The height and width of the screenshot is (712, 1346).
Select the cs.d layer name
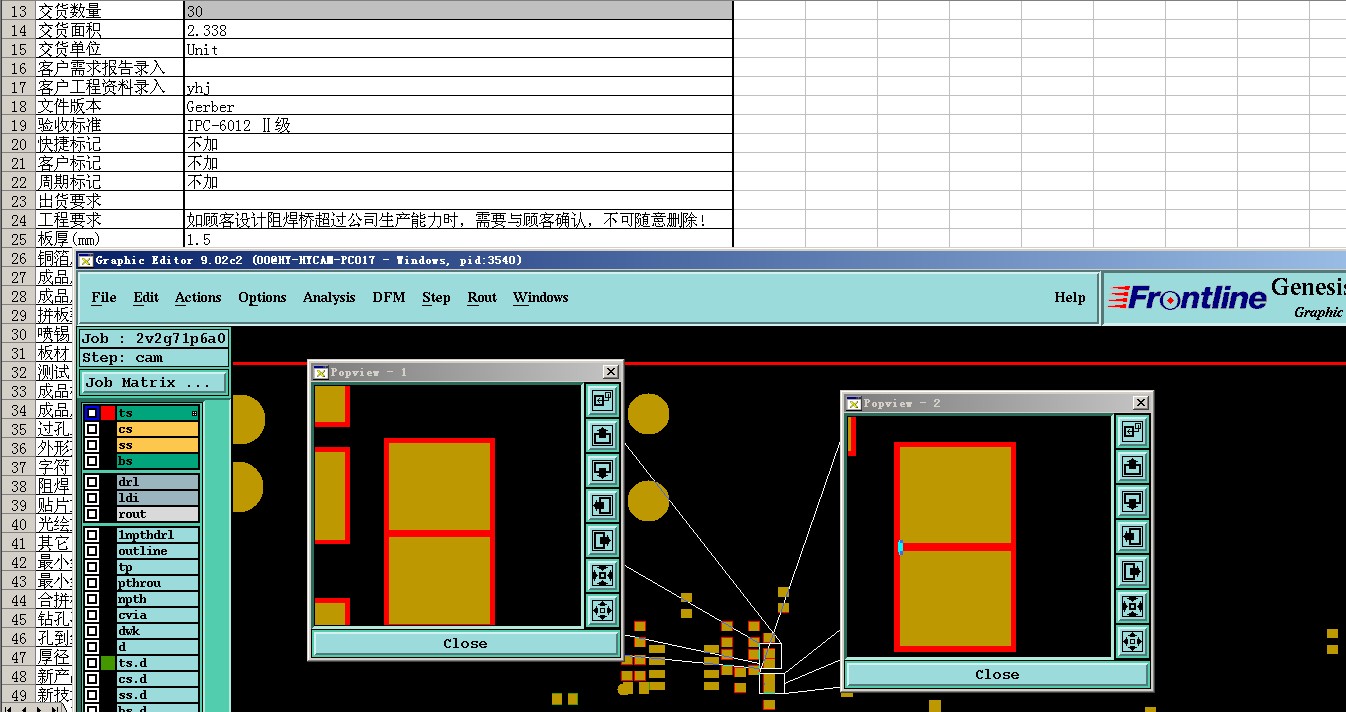point(157,679)
